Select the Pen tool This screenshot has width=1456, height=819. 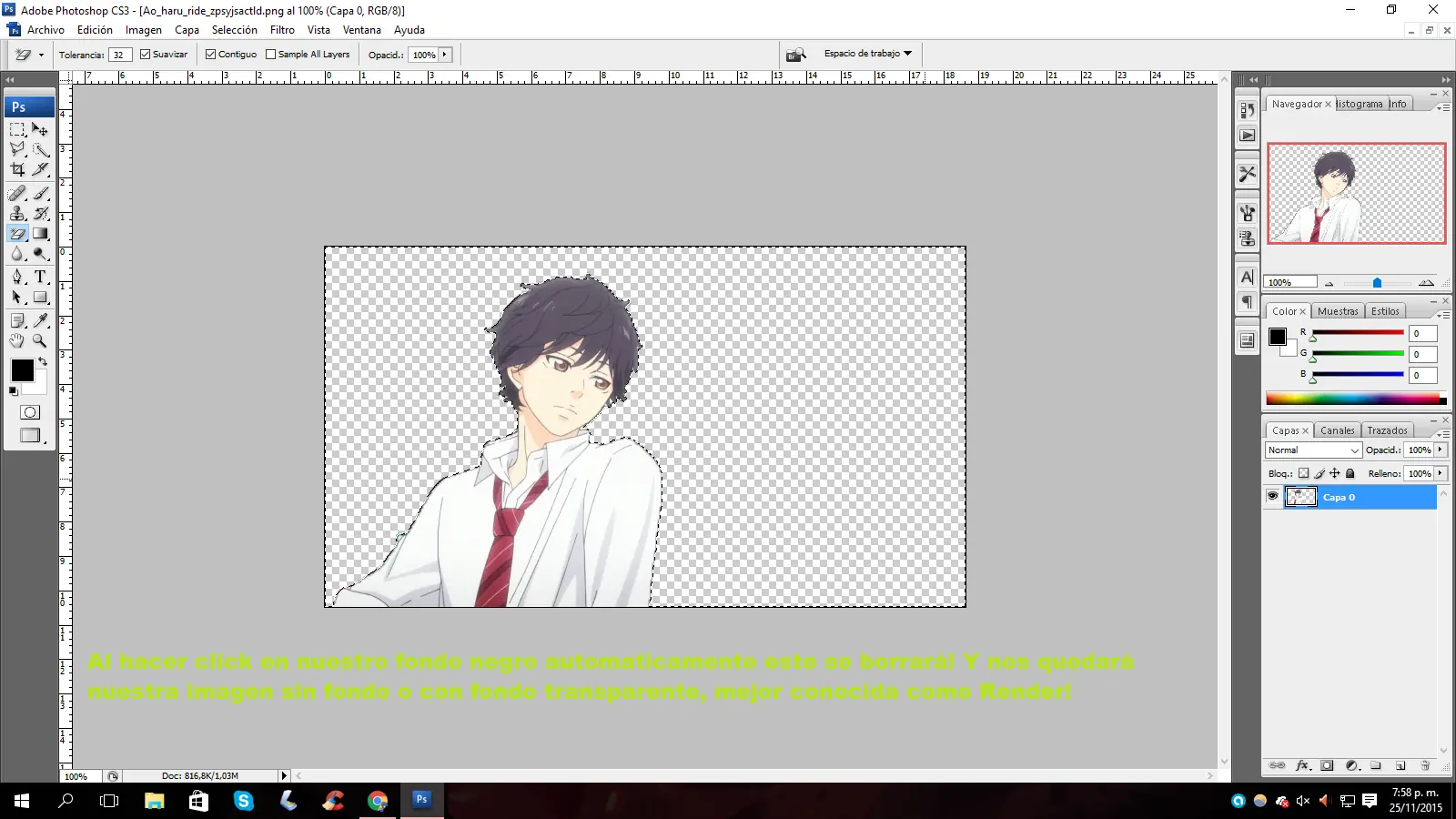click(x=17, y=277)
